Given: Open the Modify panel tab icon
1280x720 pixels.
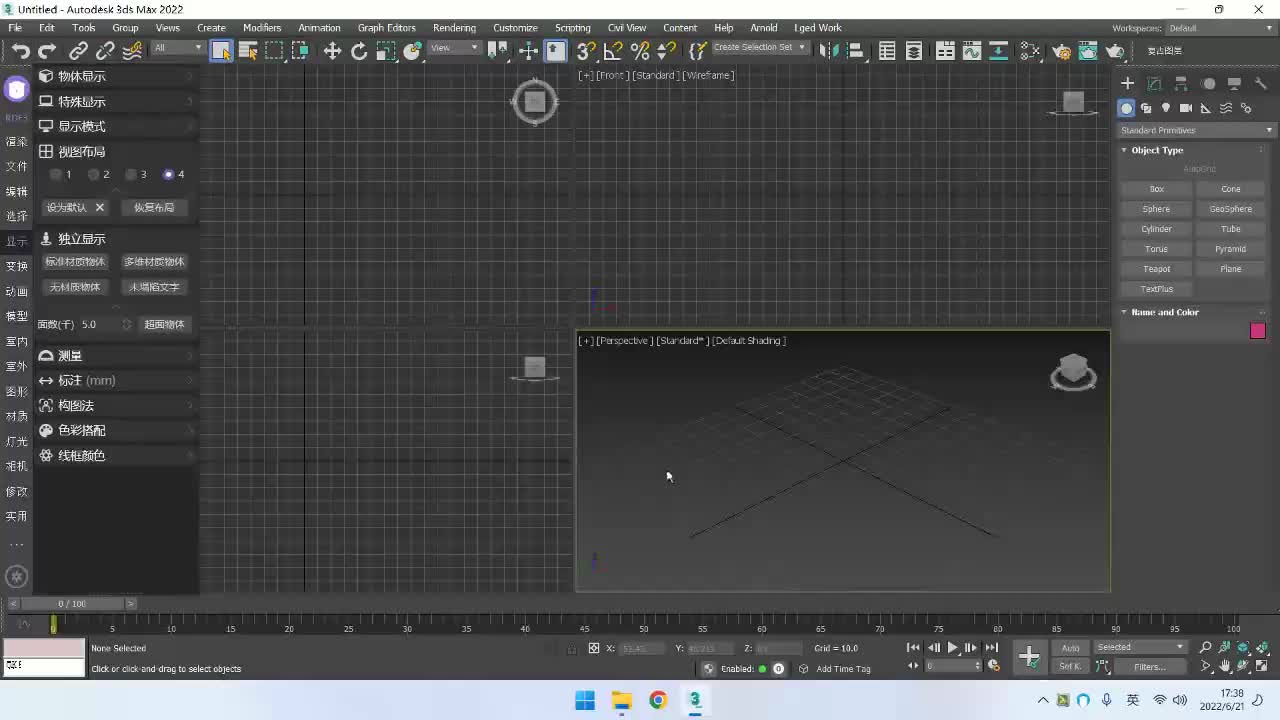Looking at the screenshot, I should [x=1154, y=84].
